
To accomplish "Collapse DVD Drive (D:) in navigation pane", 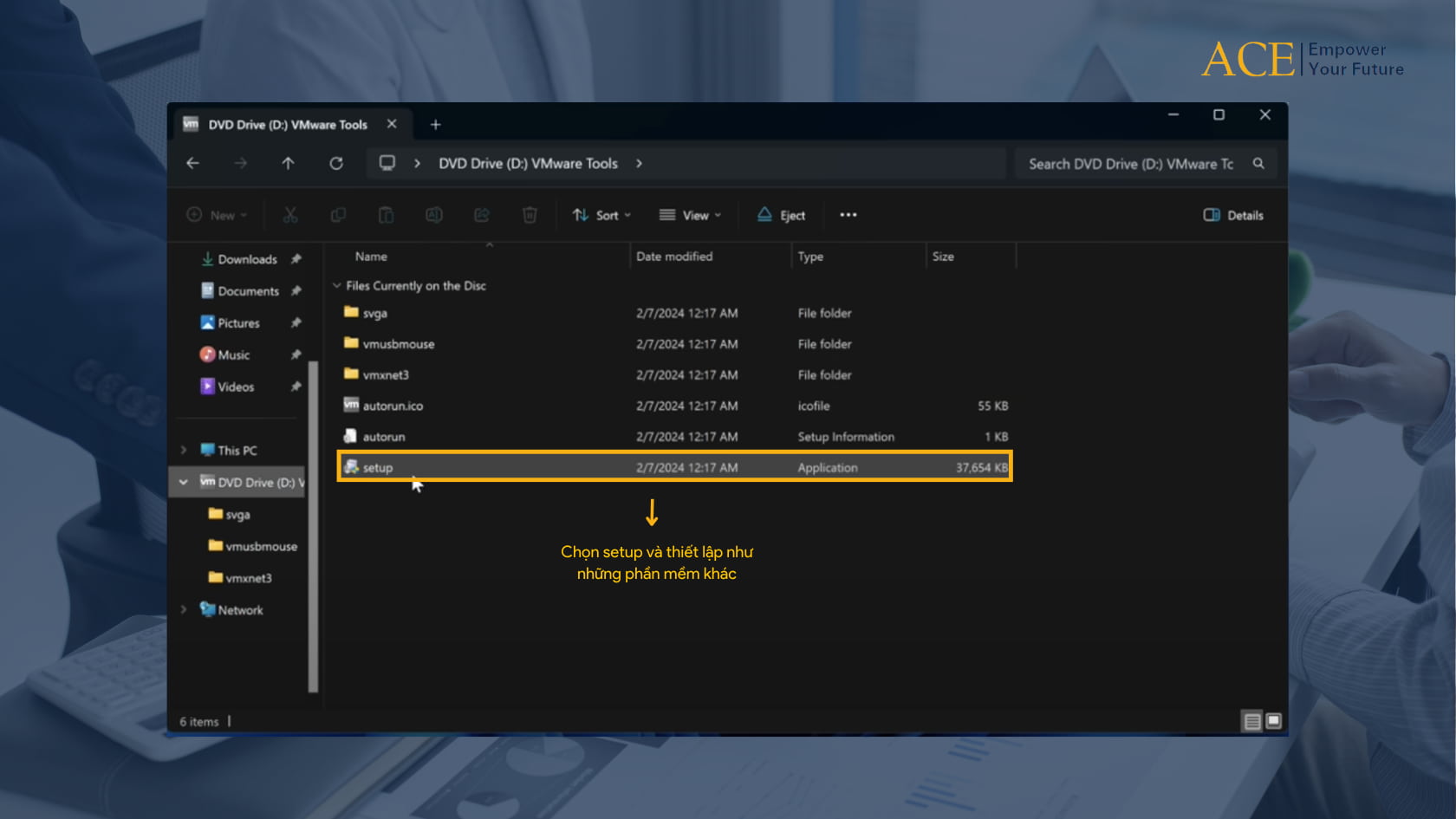I will coord(184,482).
